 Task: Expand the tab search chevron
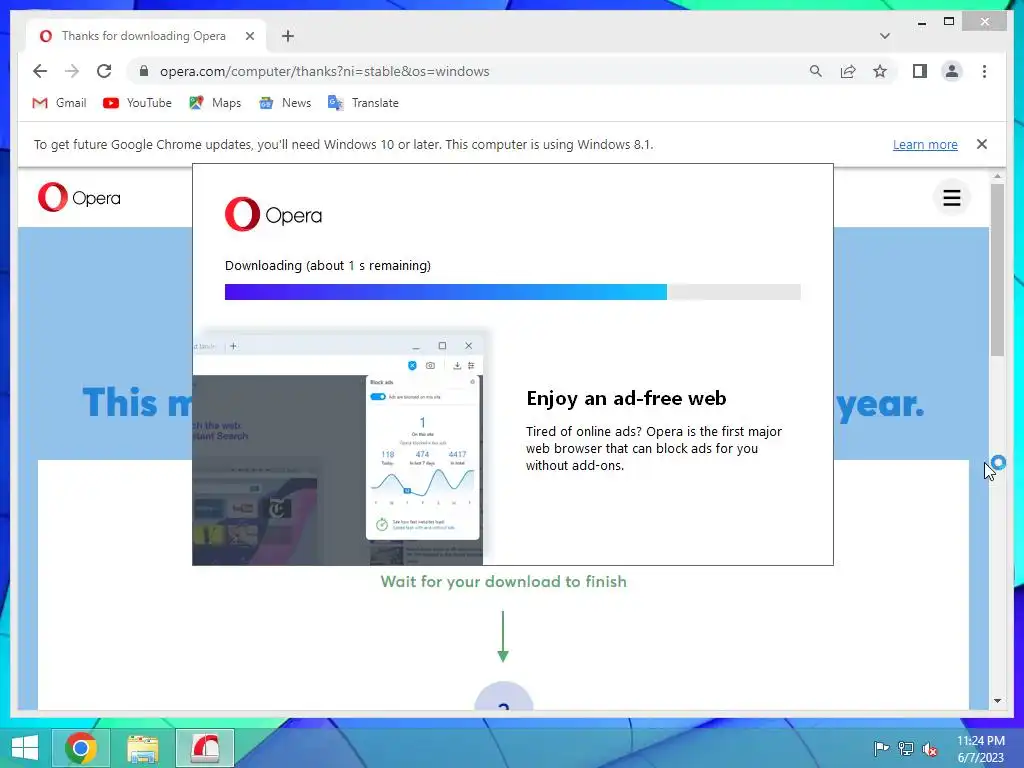point(884,36)
